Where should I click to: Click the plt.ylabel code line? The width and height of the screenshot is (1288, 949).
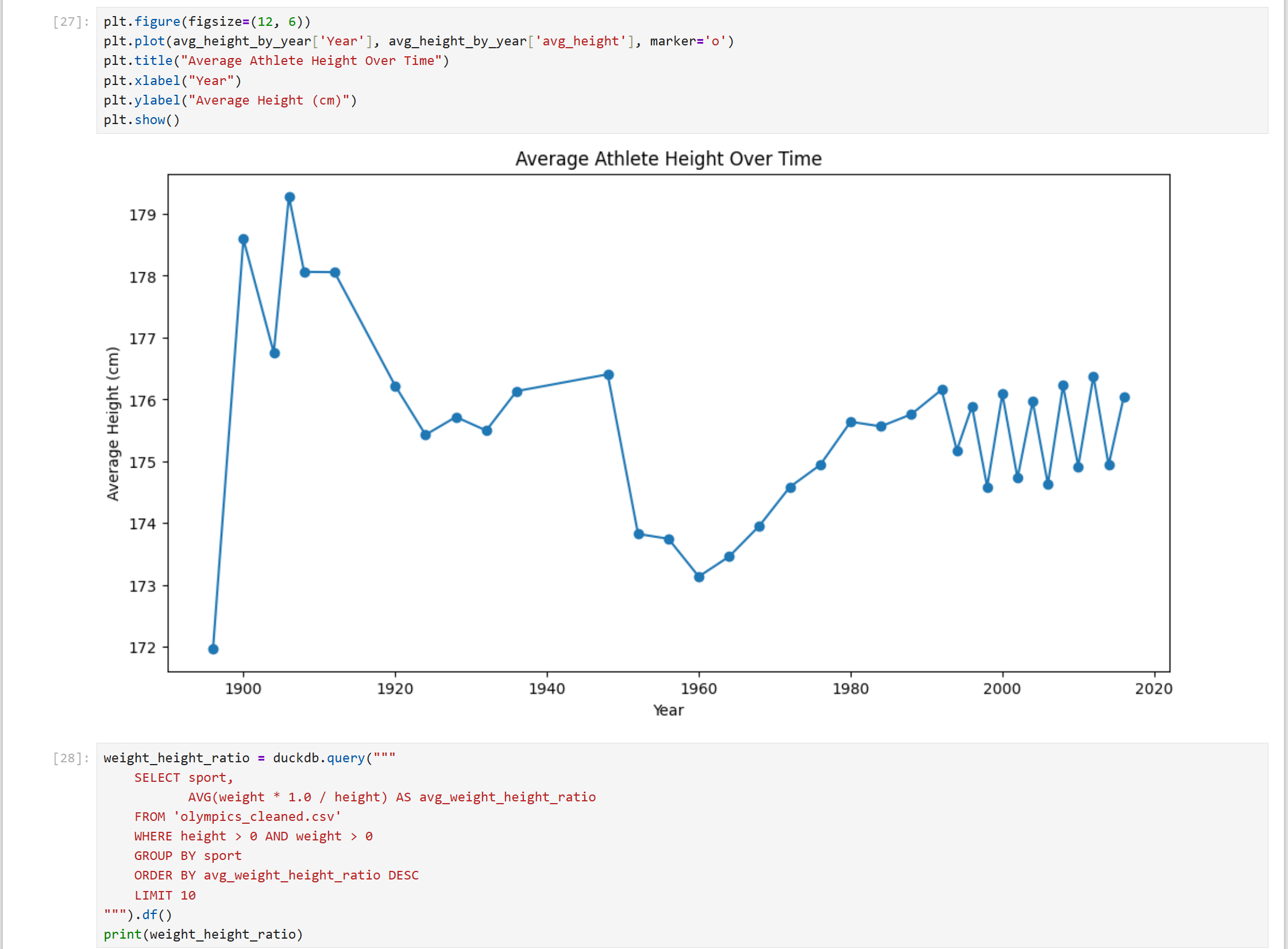[230, 101]
